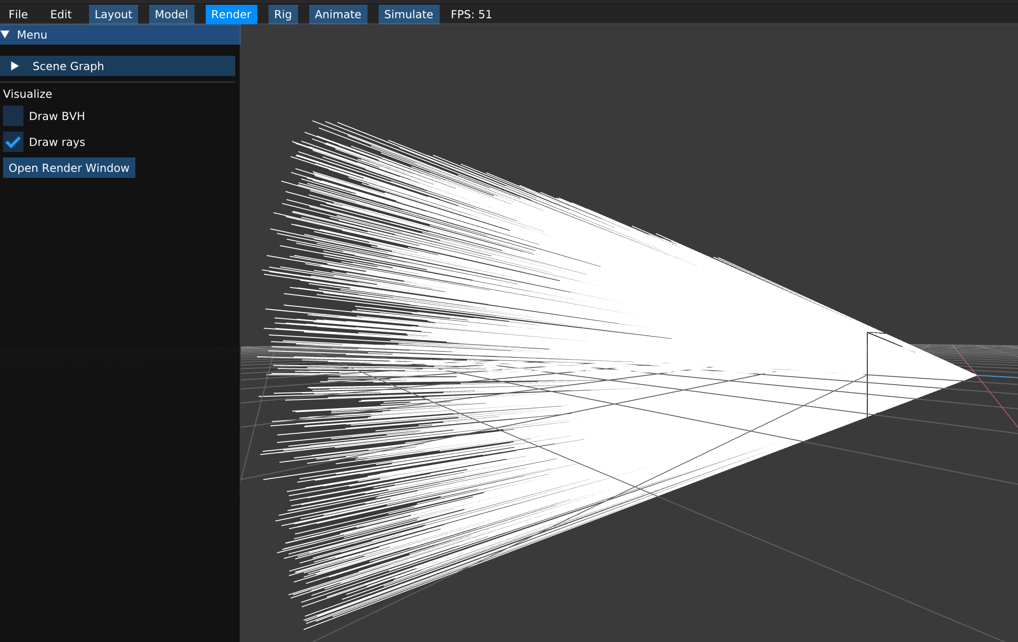Enable the Draw BVH checkbox
This screenshot has height=642, width=1018.
[x=13, y=116]
